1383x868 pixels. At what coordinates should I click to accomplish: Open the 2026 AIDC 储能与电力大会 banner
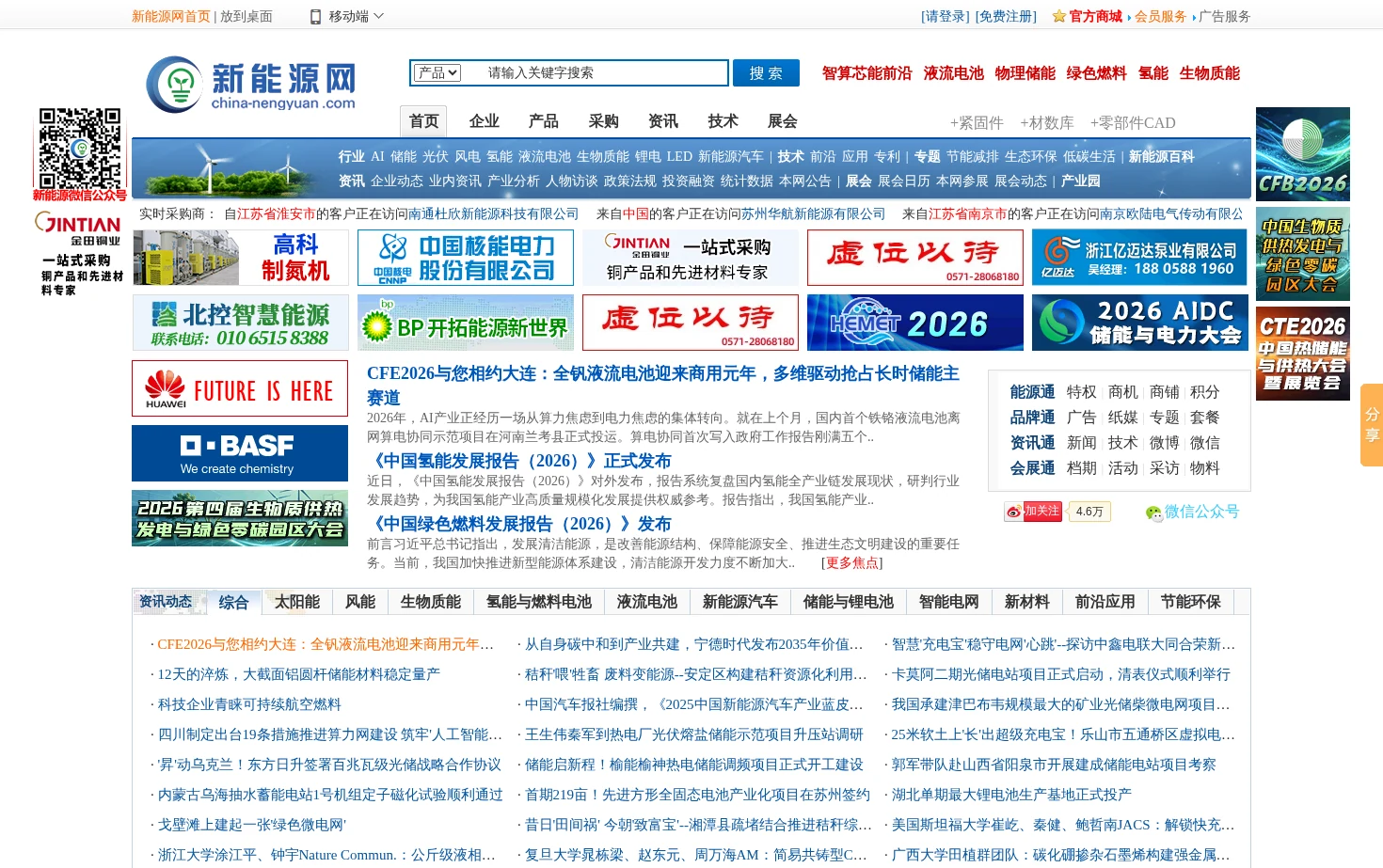1140,323
